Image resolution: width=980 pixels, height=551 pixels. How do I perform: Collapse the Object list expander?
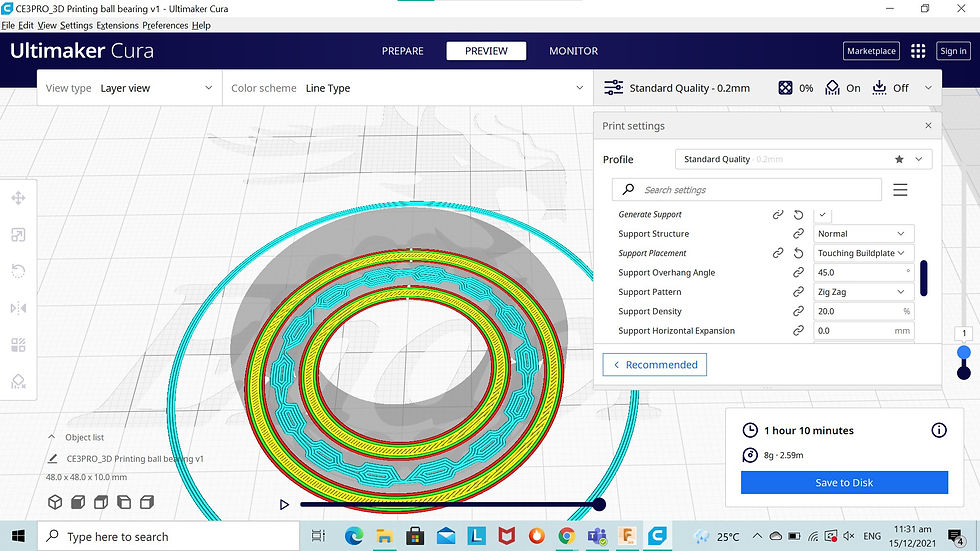(52, 437)
